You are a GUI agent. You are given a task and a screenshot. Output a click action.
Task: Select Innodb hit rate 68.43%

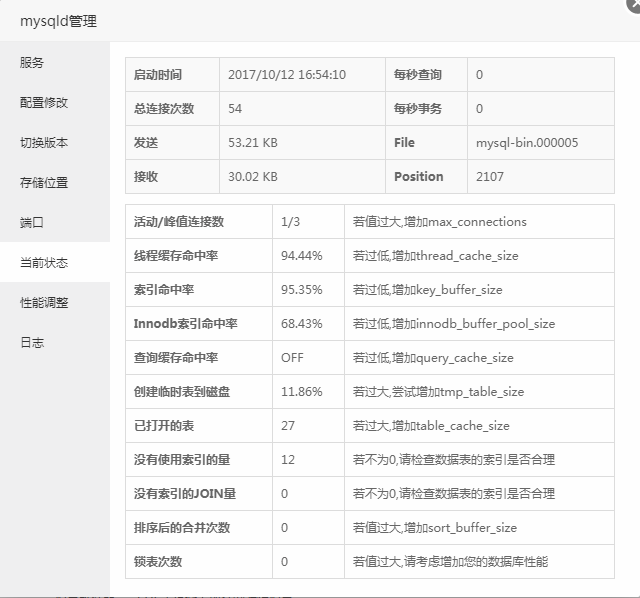tap(302, 323)
